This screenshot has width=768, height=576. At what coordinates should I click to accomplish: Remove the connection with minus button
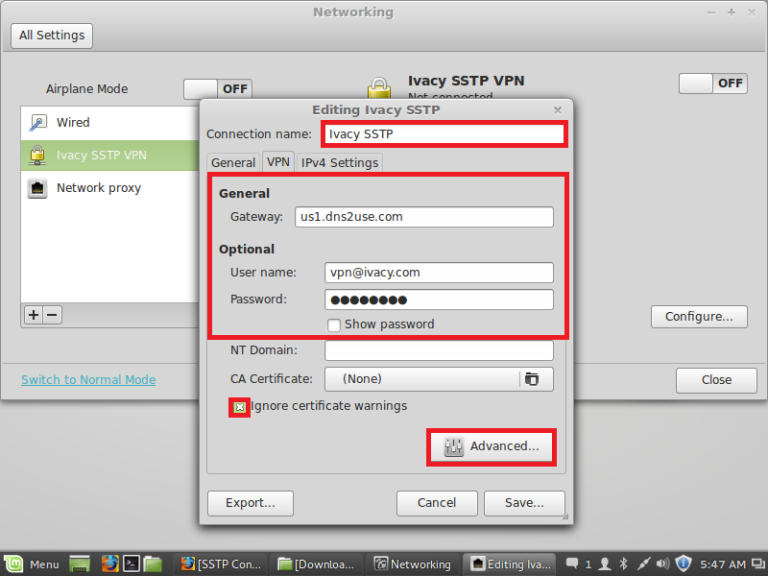(x=52, y=315)
